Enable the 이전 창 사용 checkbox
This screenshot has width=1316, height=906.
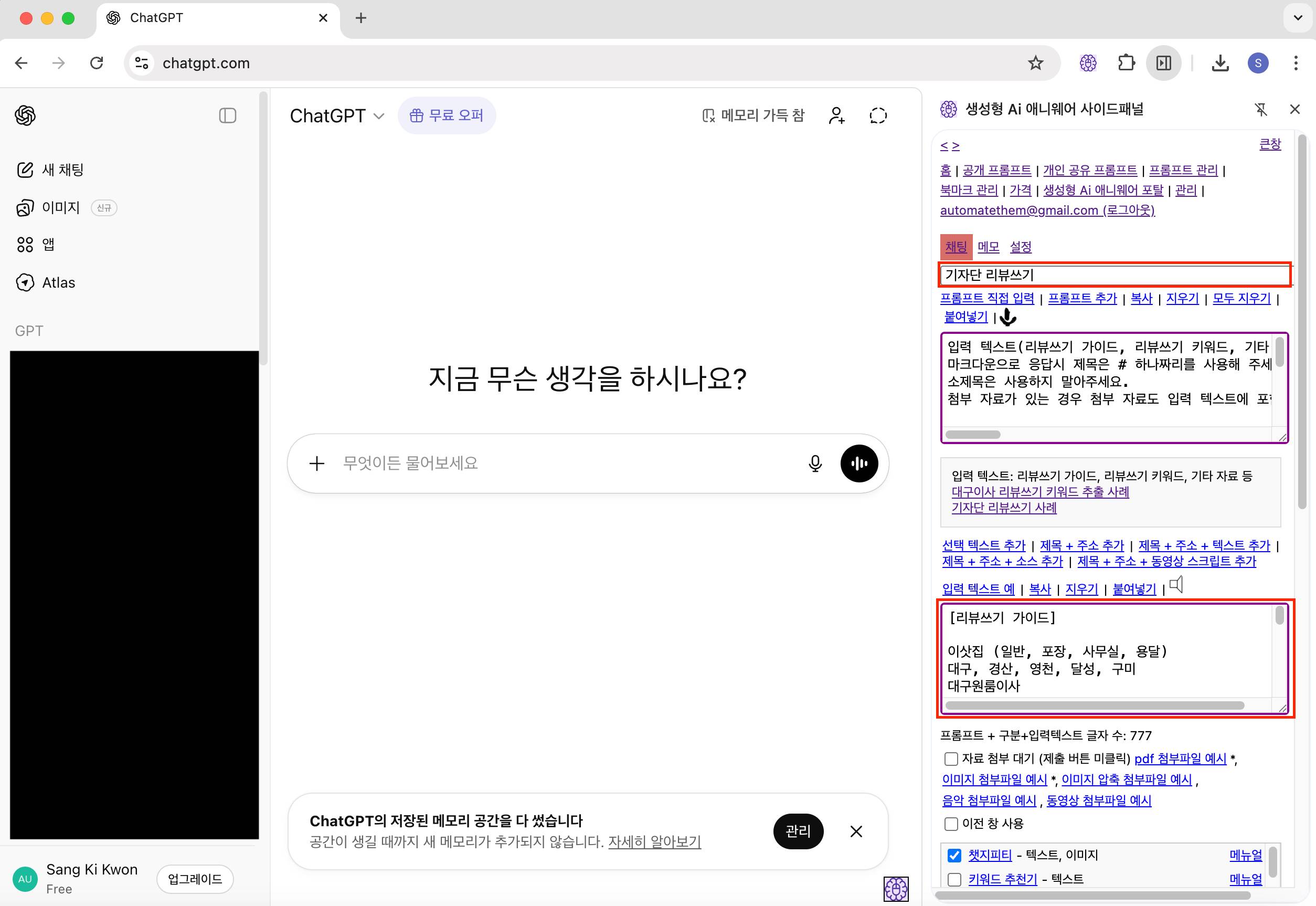tap(951, 824)
